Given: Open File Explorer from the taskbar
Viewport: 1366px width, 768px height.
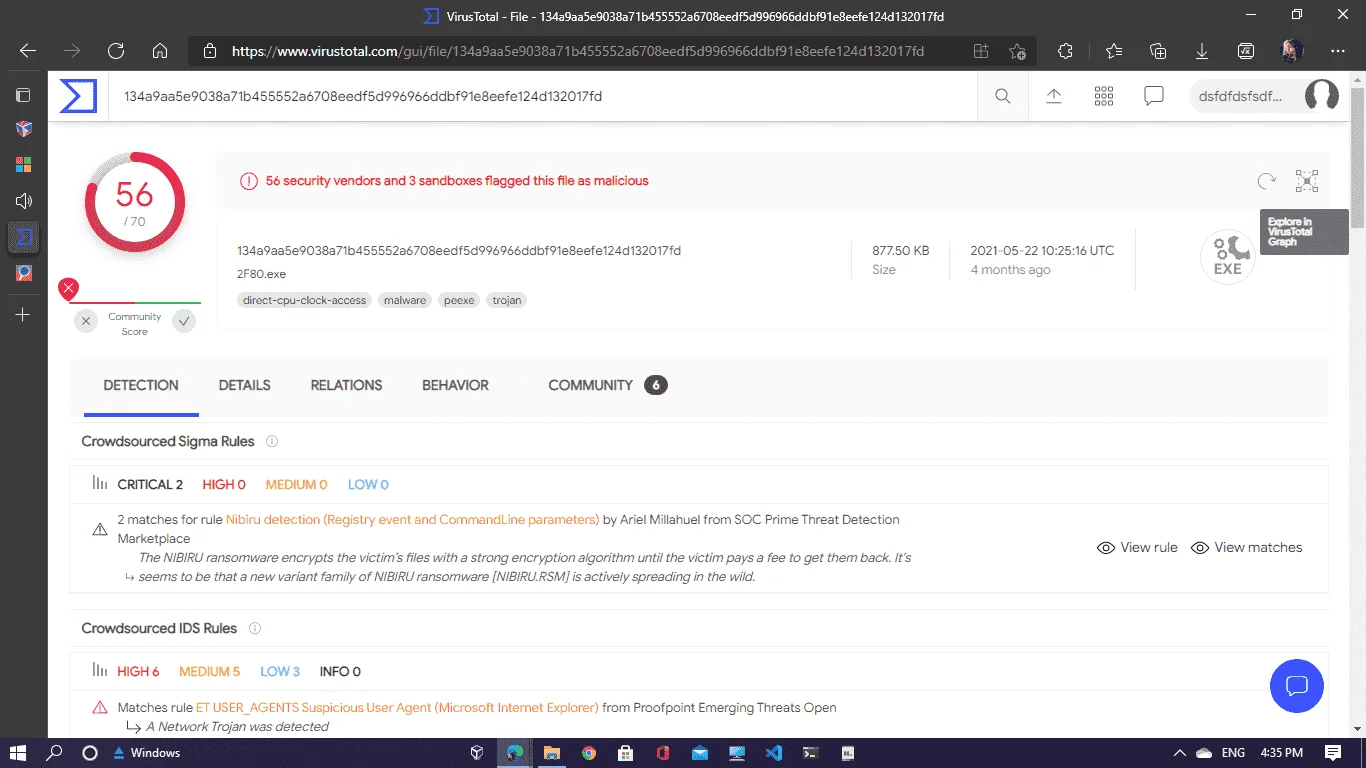Looking at the screenshot, I should pos(551,753).
